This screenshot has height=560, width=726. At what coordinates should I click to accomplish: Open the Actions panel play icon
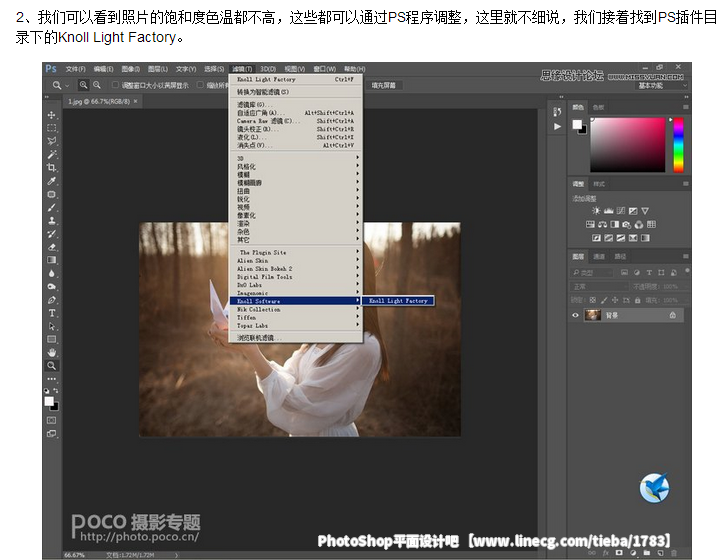click(x=557, y=126)
